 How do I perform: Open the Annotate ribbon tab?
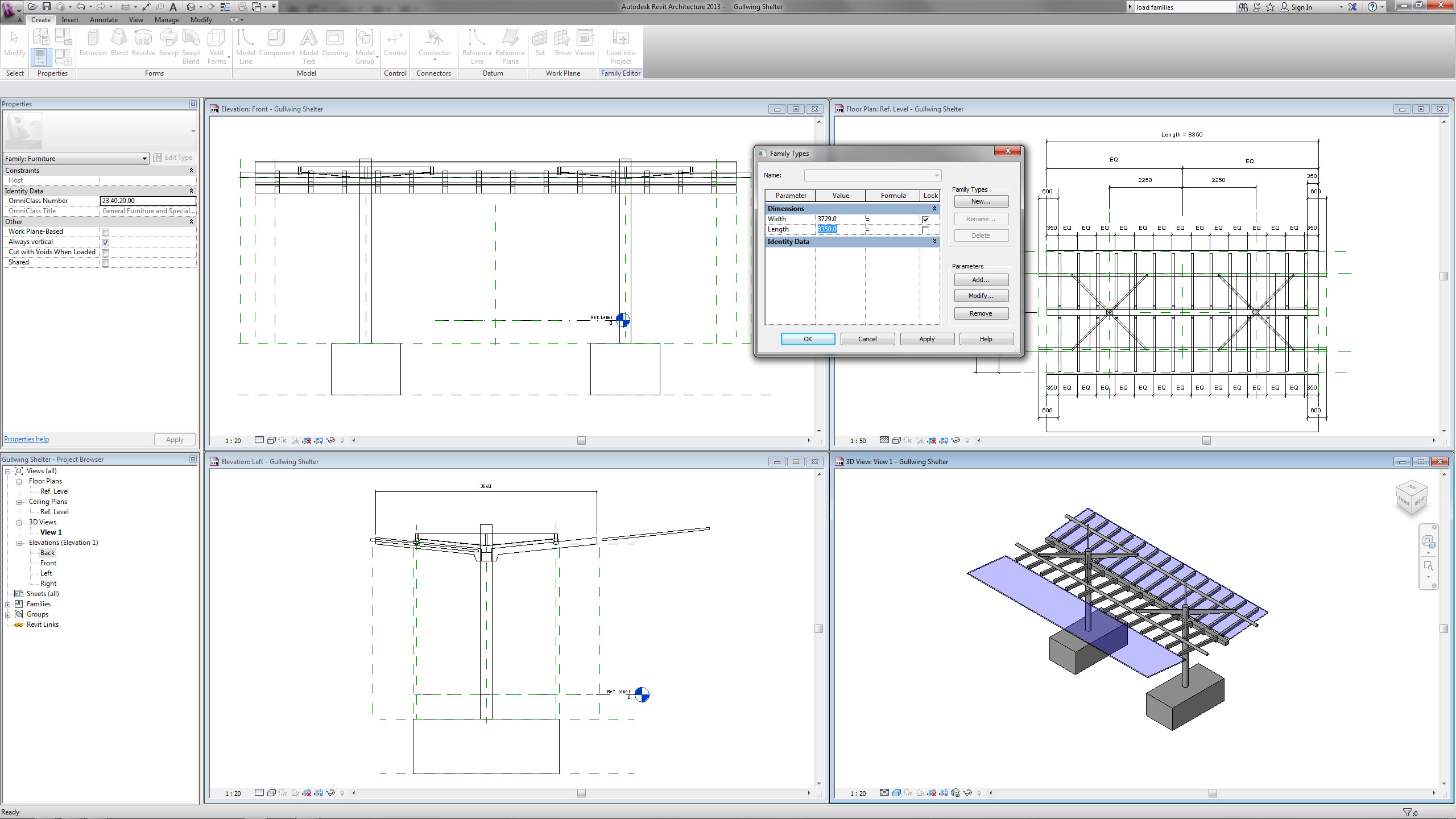tap(104, 20)
